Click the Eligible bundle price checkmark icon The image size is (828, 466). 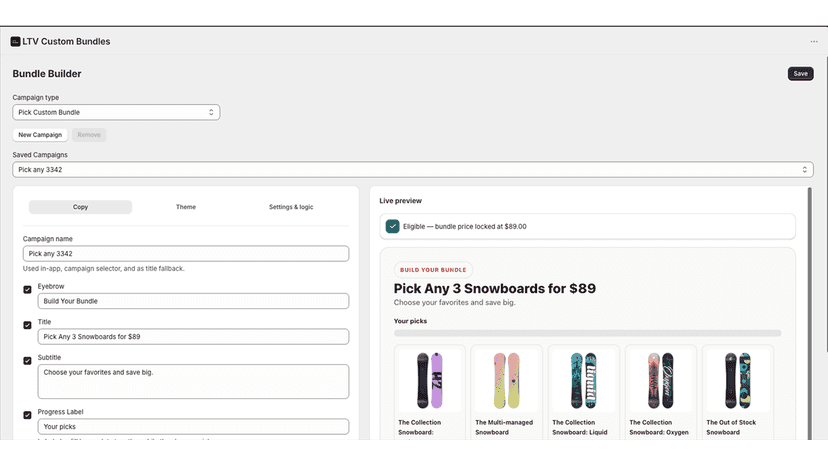tap(392, 226)
